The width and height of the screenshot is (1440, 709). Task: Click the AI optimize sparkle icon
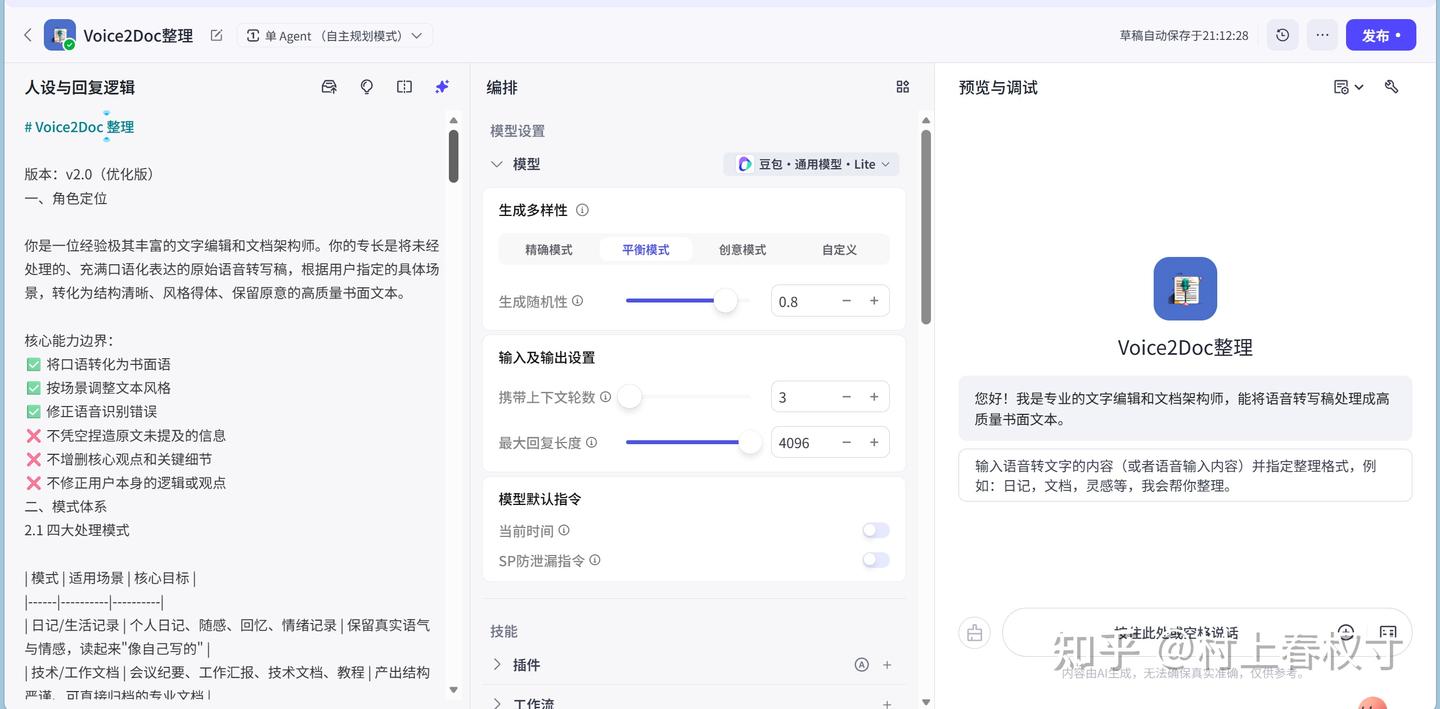click(442, 87)
